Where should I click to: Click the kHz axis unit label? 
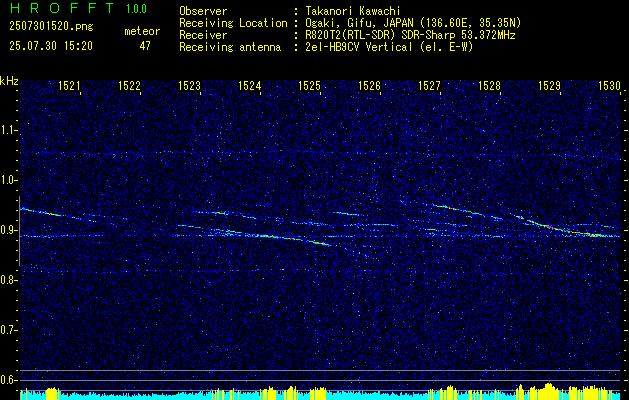click(x=9, y=81)
